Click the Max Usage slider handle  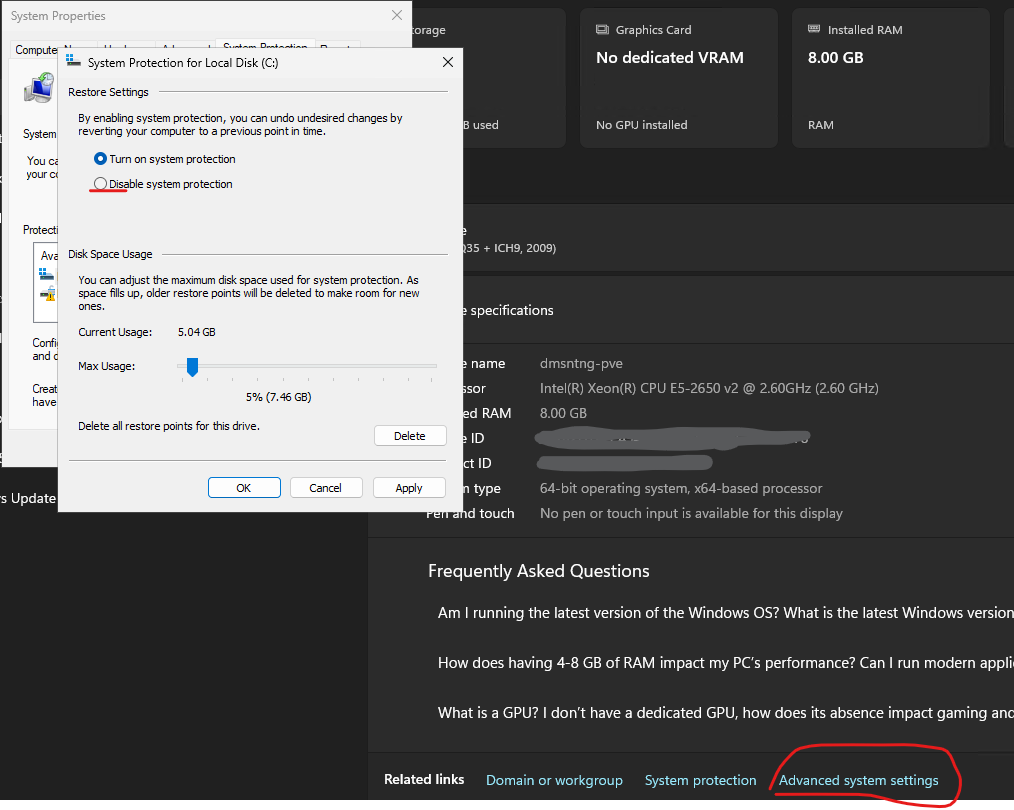tap(192, 367)
